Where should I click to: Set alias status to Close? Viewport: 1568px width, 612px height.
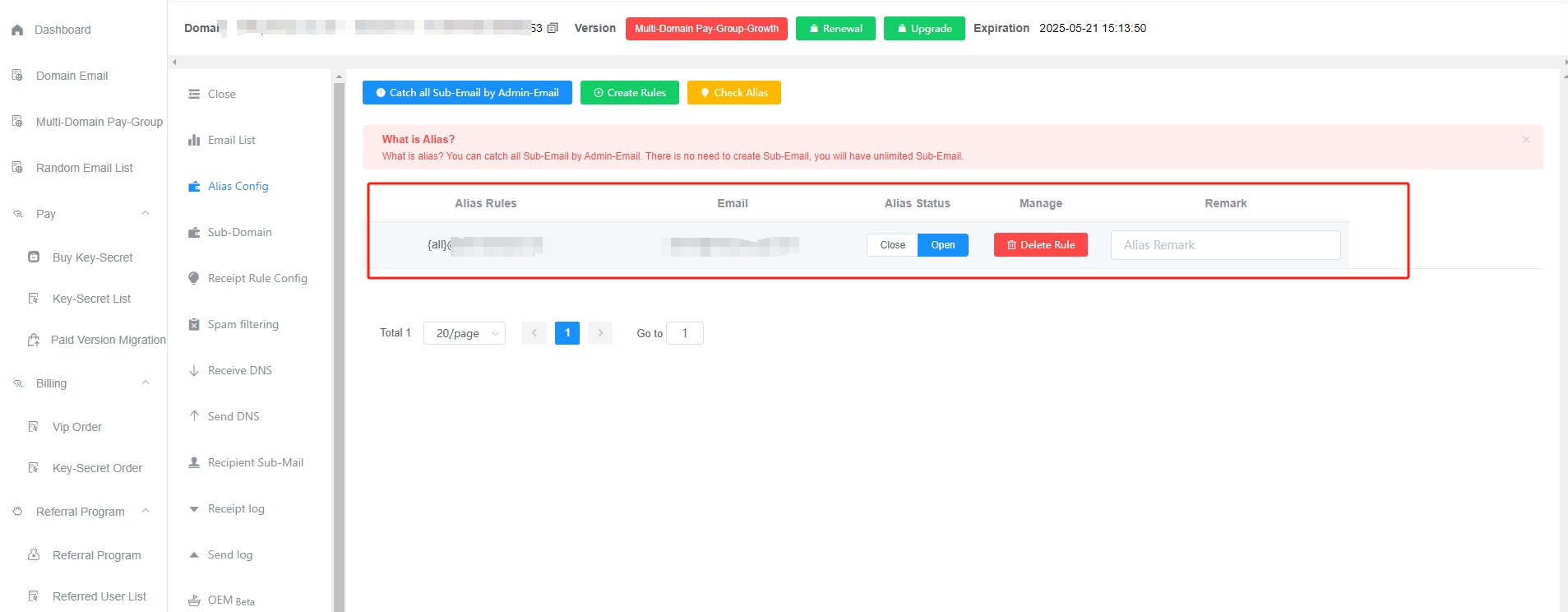[892, 245]
